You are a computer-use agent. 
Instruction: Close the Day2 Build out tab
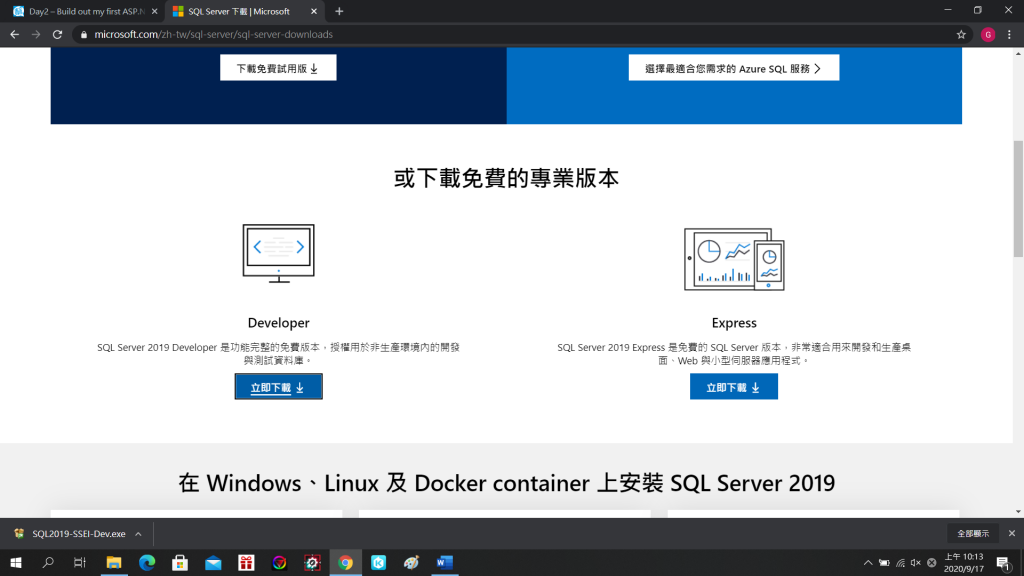pyautogui.click(x=154, y=11)
